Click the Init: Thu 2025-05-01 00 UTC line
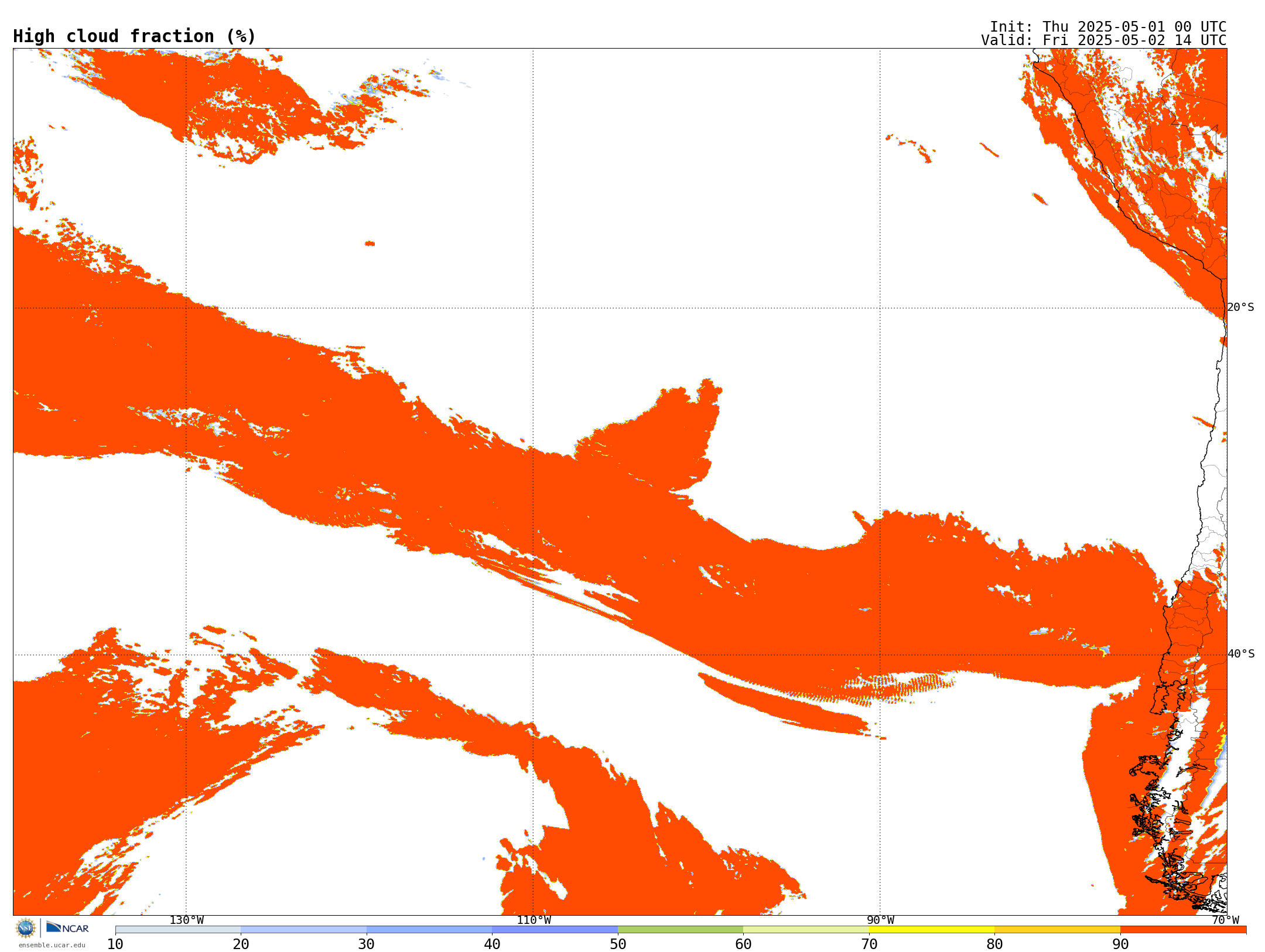Image resolution: width=1265 pixels, height=952 pixels. click(1108, 27)
